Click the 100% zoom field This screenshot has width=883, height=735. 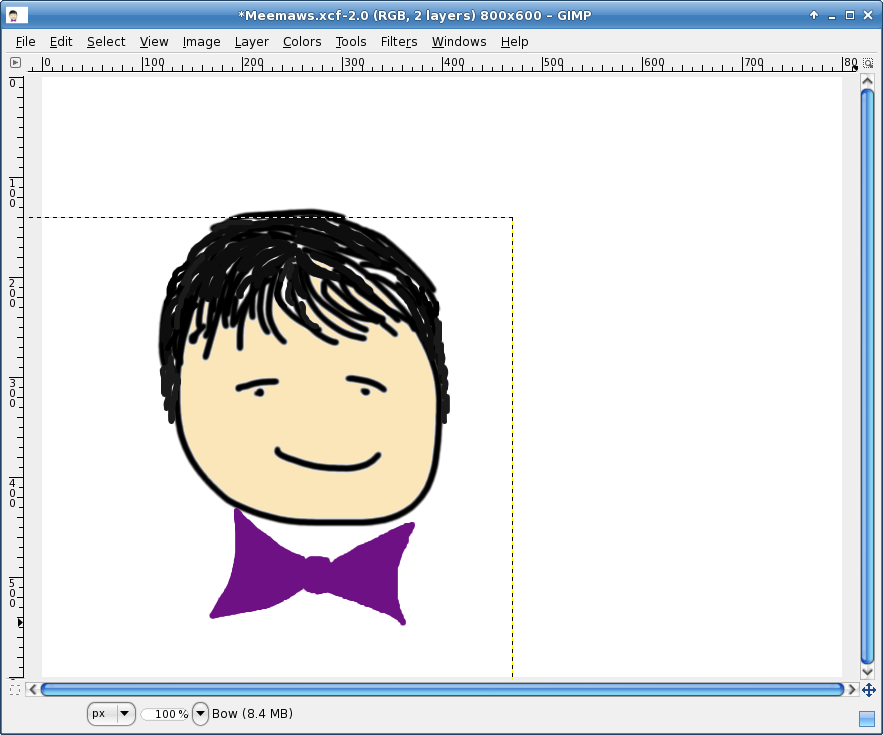(166, 714)
